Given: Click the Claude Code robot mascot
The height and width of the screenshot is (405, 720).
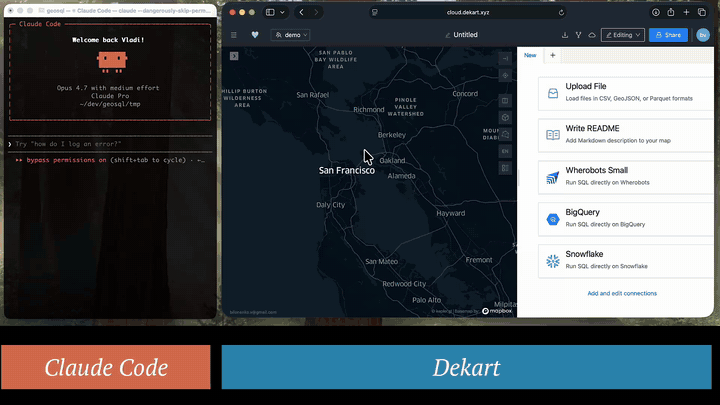Looking at the screenshot, I should pos(112,62).
